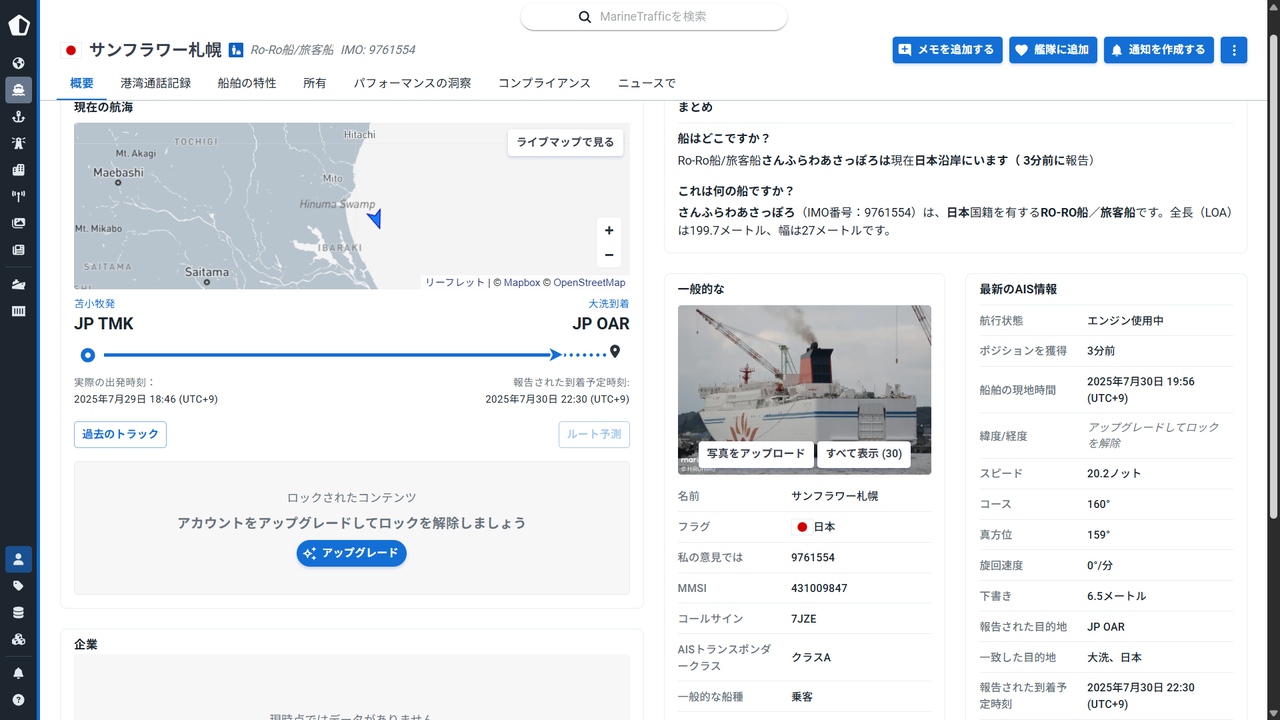Open the リーフレット attribution link
This screenshot has height=720, width=1280.
coord(454,283)
